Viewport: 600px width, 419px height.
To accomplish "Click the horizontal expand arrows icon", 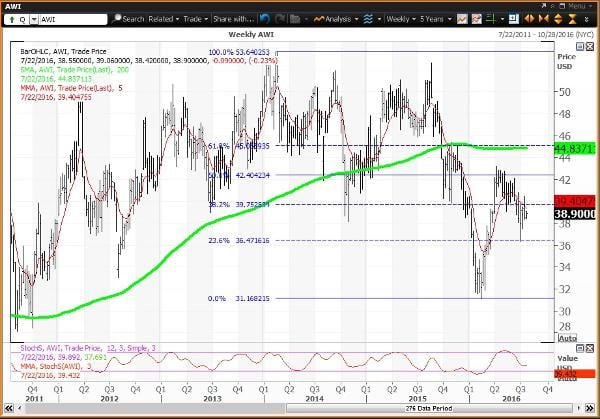I will coord(529,19).
